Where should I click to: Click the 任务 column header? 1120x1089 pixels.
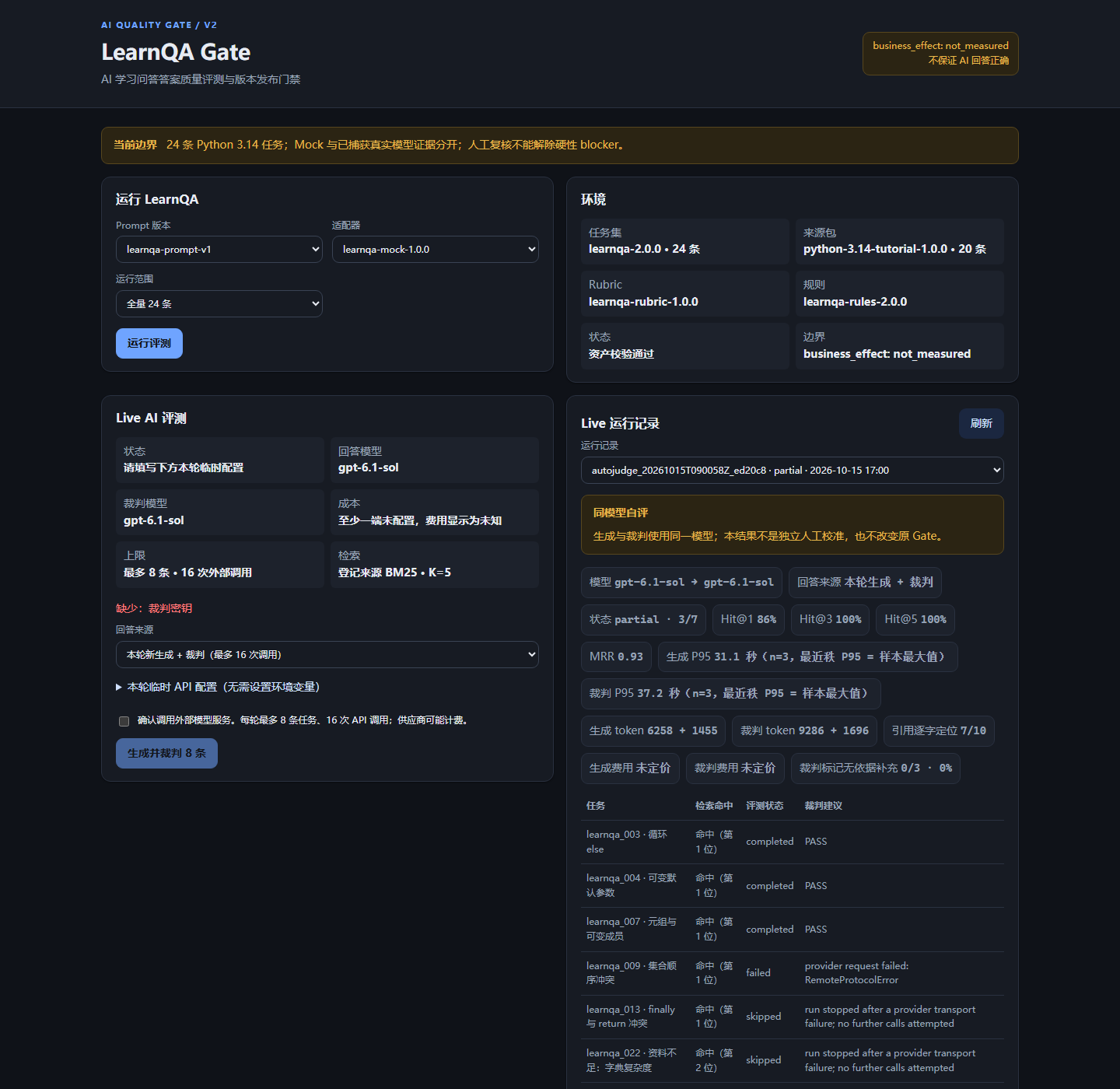(x=596, y=806)
